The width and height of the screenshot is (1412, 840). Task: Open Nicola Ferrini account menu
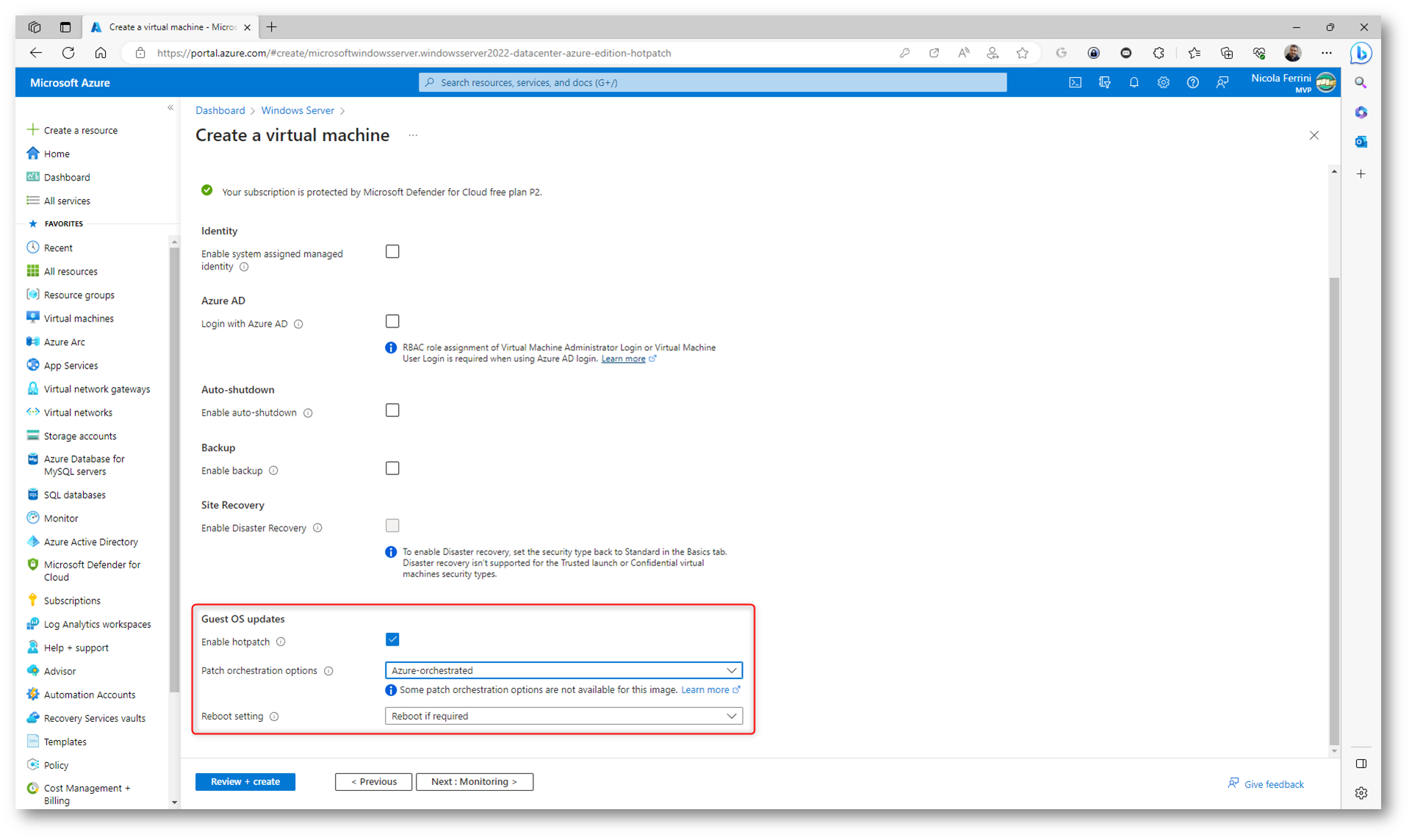(x=1293, y=82)
